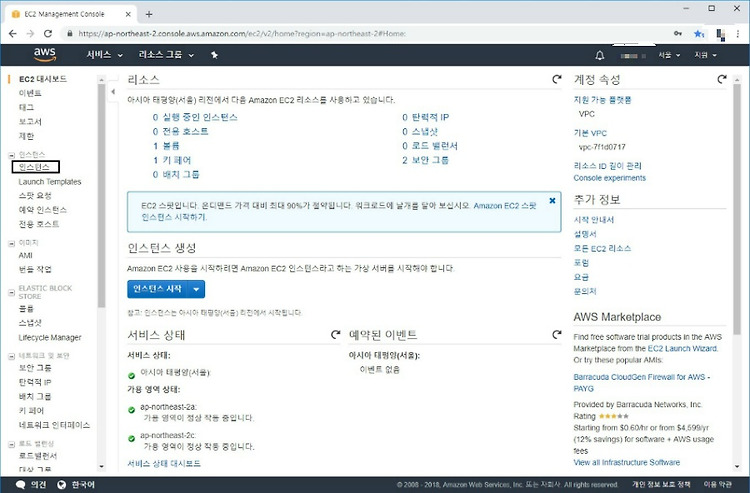Collapse the ELASTIC BLOCK STORE section
This screenshot has width=750, height=493.
point(11,292)
